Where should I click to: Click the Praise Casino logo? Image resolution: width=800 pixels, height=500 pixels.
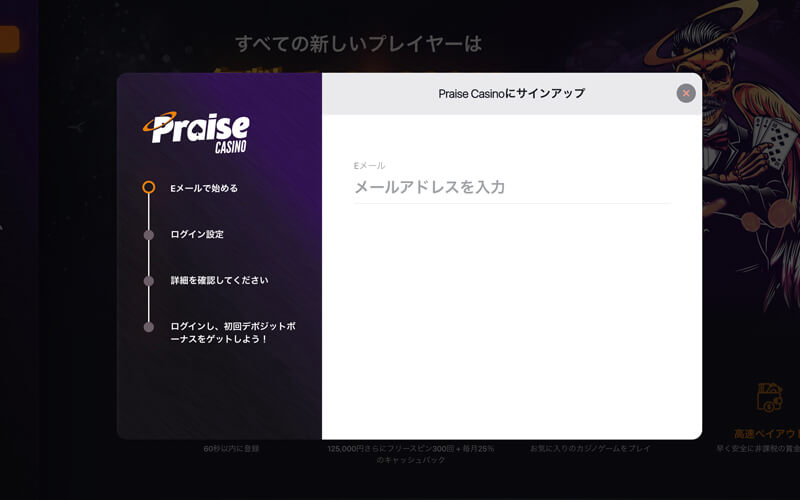pyautogui.click(x=197, y=132)
